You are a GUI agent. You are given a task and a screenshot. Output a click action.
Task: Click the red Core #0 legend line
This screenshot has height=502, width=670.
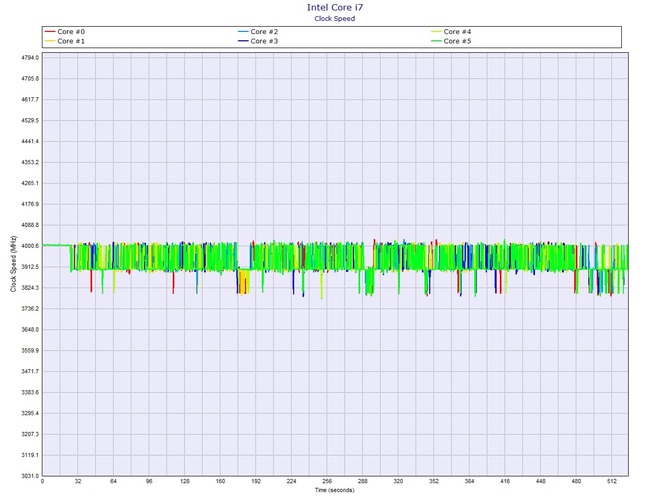pyautogui.click(x=51, y=32)
